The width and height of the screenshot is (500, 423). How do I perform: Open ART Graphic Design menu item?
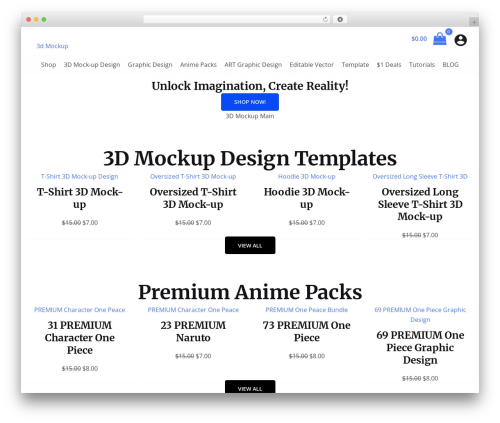pyautogui.click(x=253, y=65)
